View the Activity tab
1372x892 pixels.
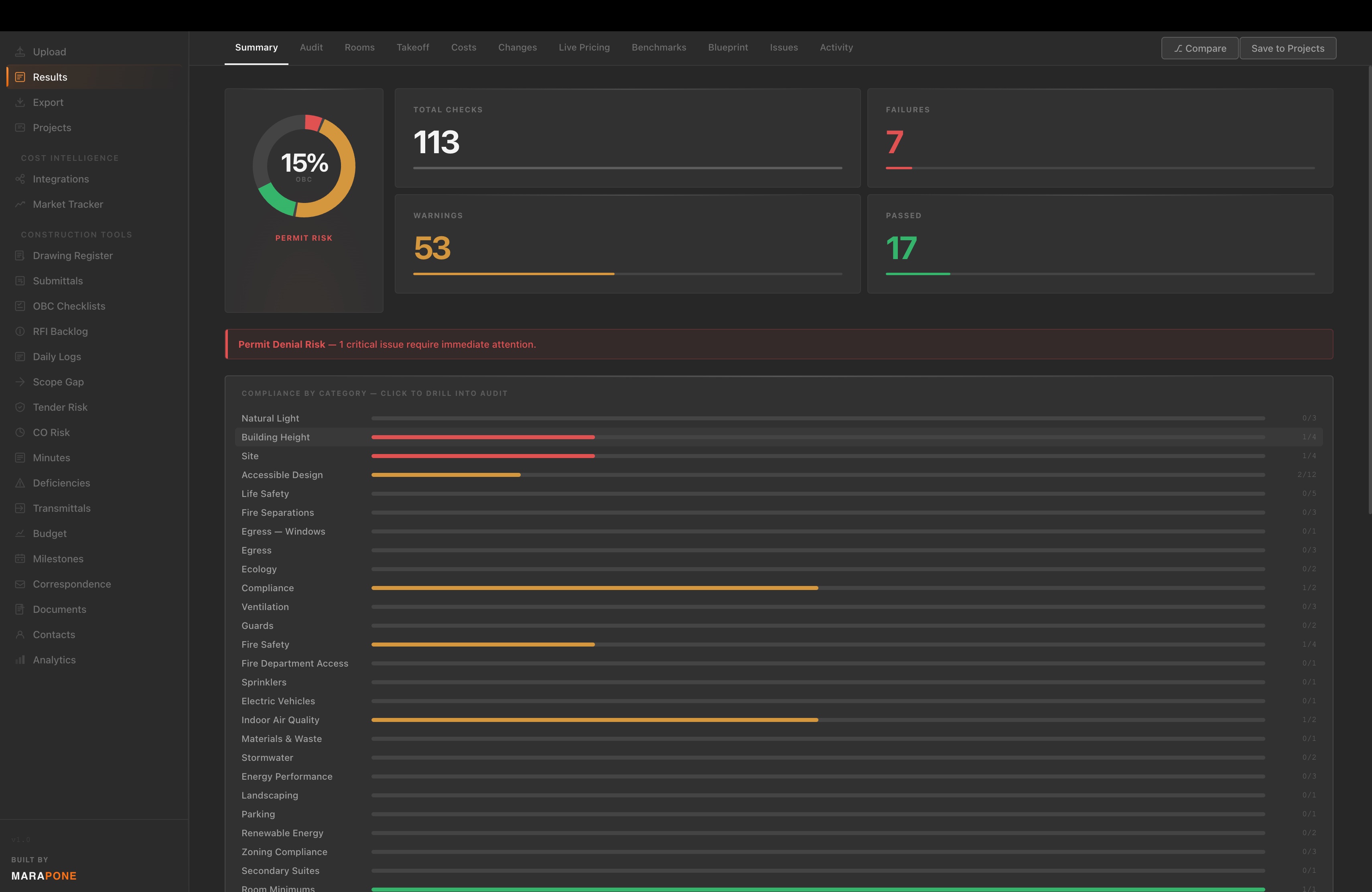point(836,47)
